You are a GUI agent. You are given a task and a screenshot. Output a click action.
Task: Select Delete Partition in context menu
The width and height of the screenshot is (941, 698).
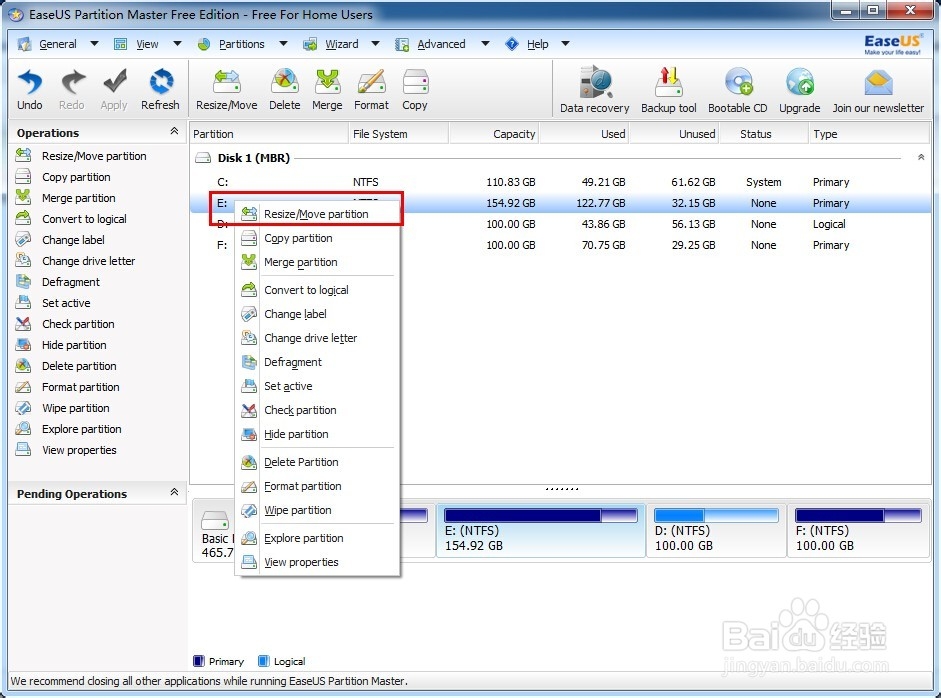[x=317, y=462]
